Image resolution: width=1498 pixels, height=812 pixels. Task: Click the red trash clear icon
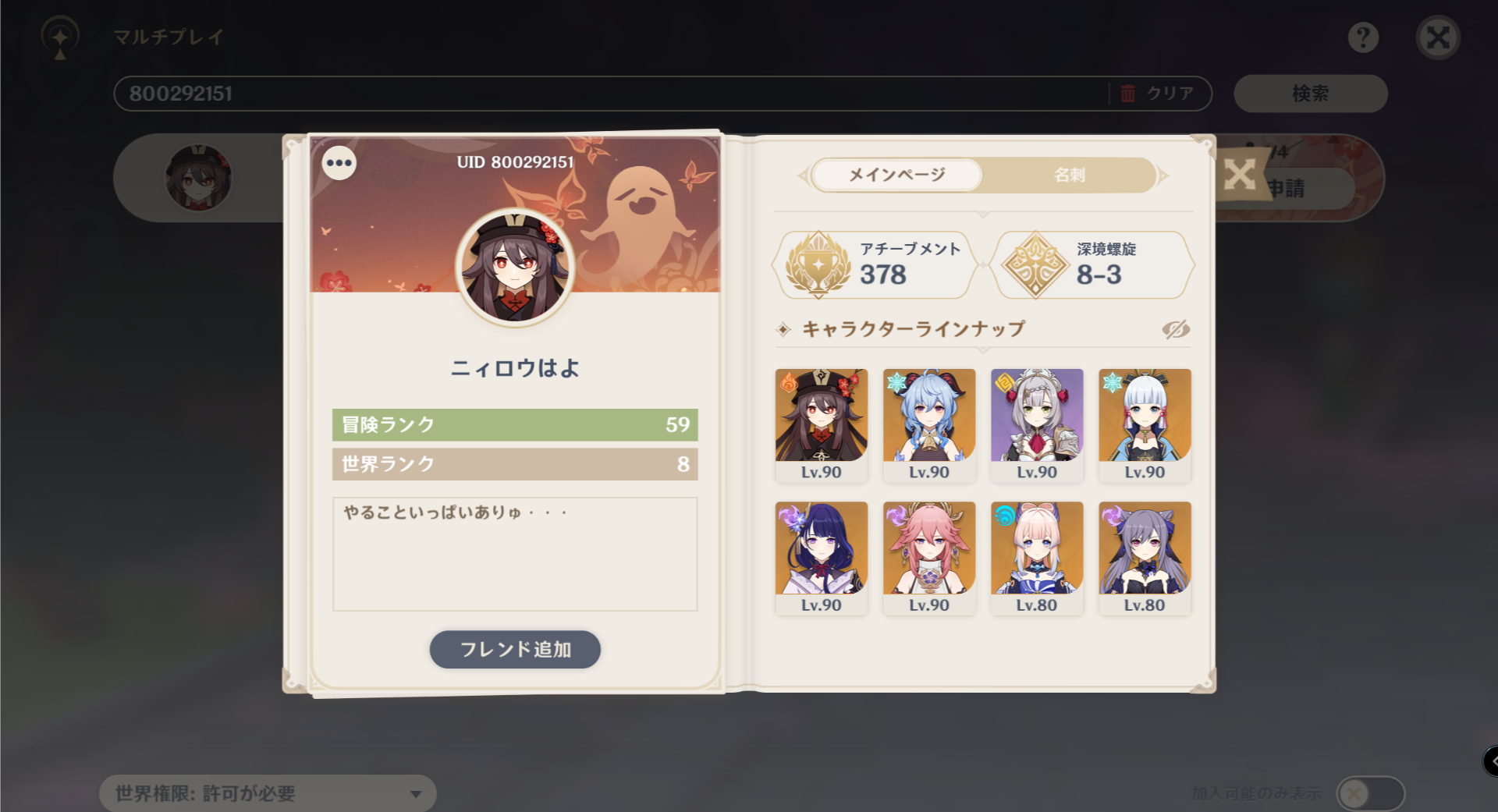click(x=1127, y=94)
